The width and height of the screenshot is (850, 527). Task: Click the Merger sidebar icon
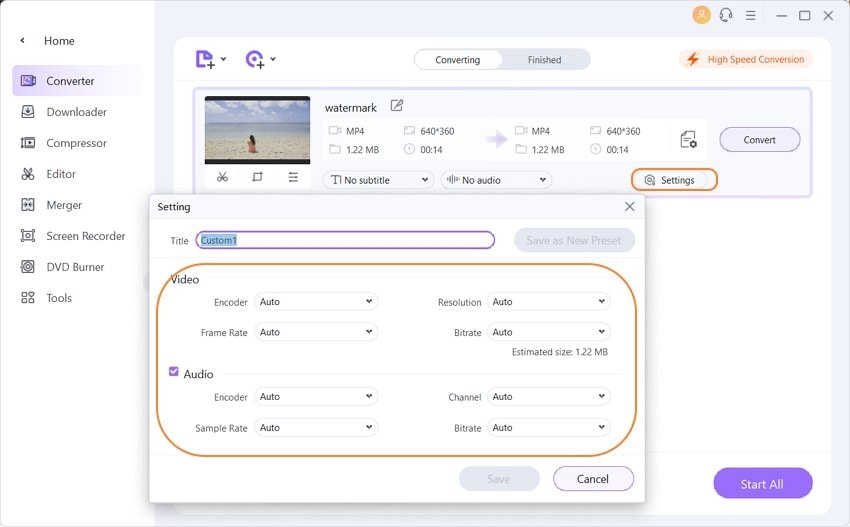28,205
